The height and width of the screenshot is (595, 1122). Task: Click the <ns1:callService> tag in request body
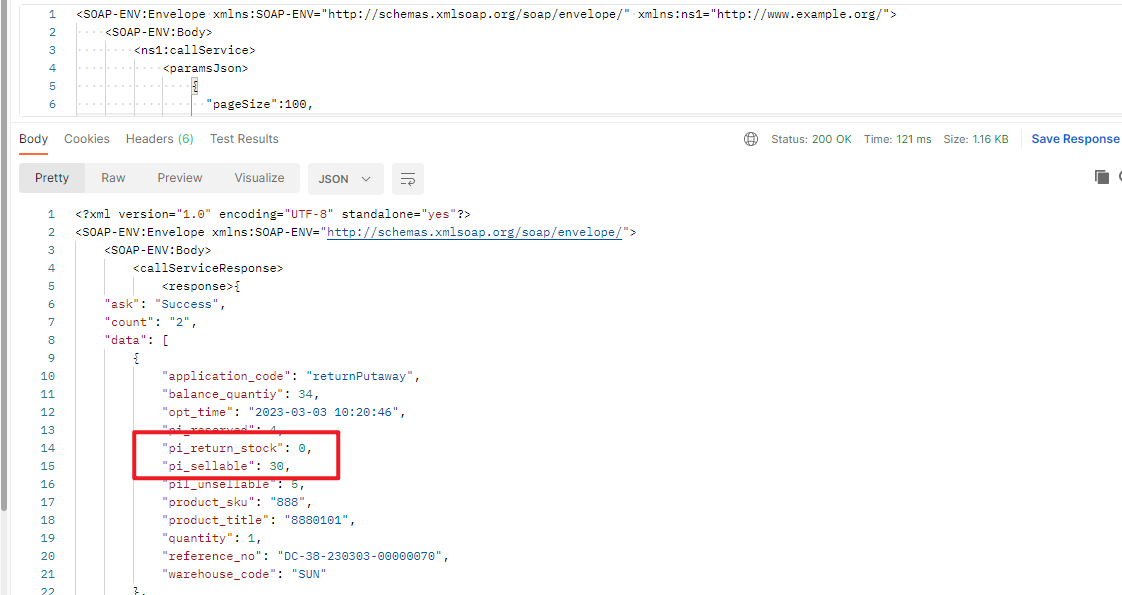[195, 50]
